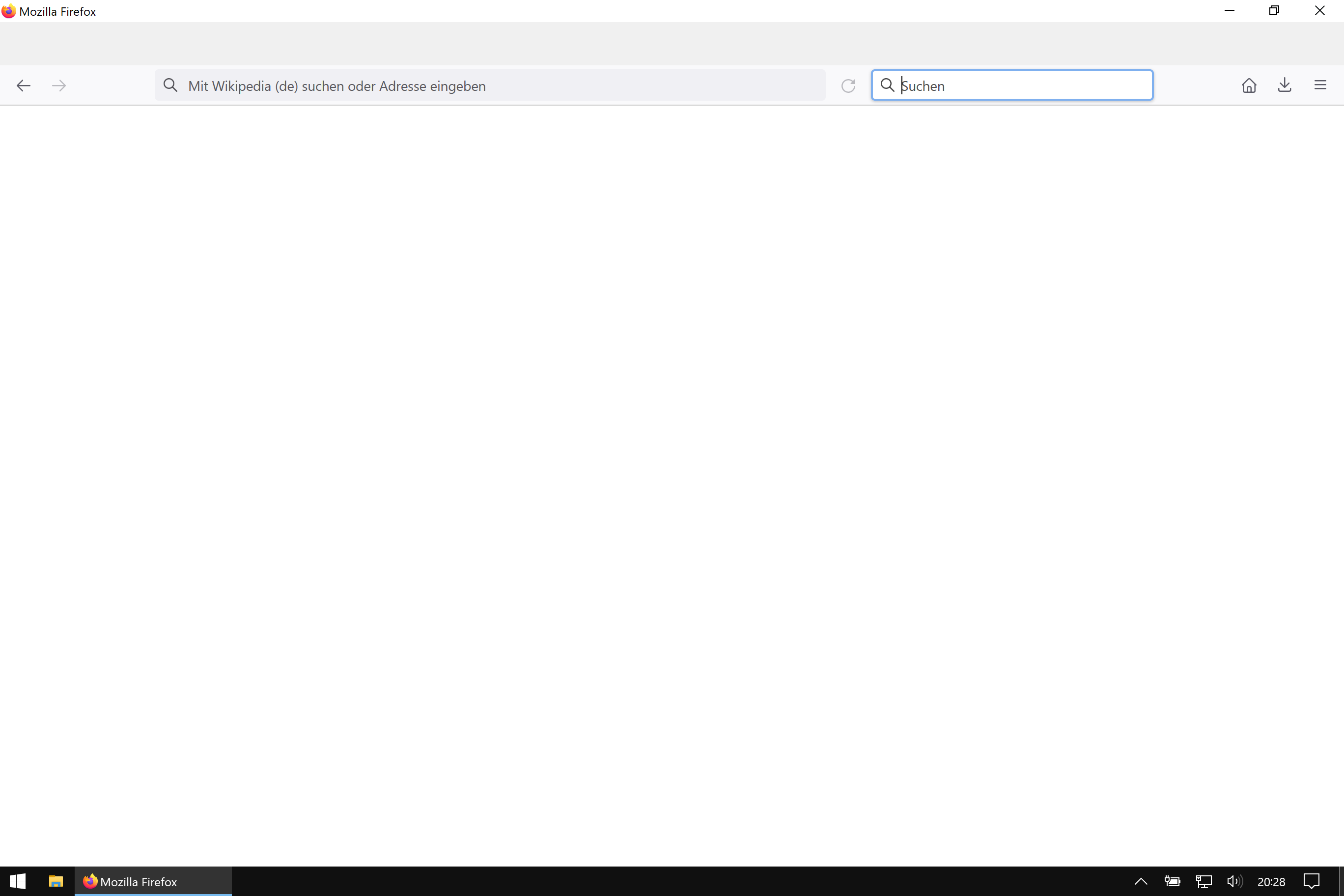The width and height of the screenshot is (1344, 896).
Task: Select the Mozilla Firefox taskbar button
Action: (153, 881)
